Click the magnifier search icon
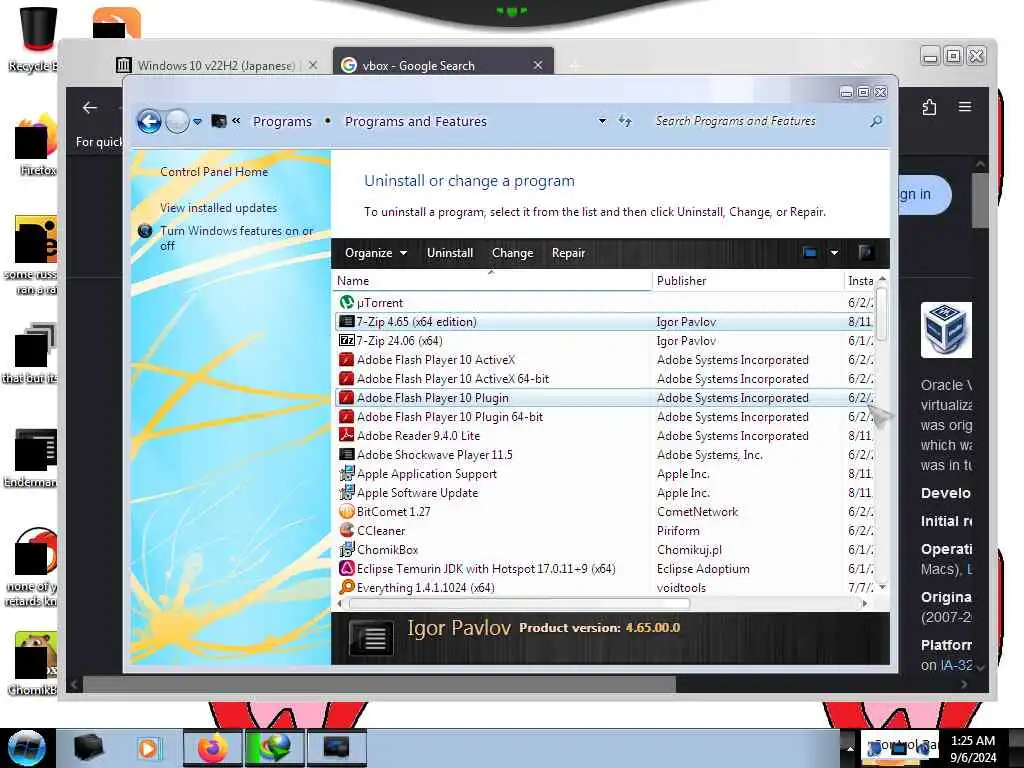The height and width of the screenshot is (768, 1024). tap(876, 121)
